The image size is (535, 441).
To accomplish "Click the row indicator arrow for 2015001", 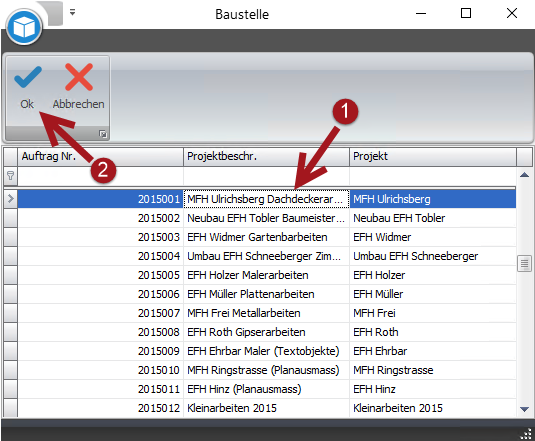I will (11, 199).
